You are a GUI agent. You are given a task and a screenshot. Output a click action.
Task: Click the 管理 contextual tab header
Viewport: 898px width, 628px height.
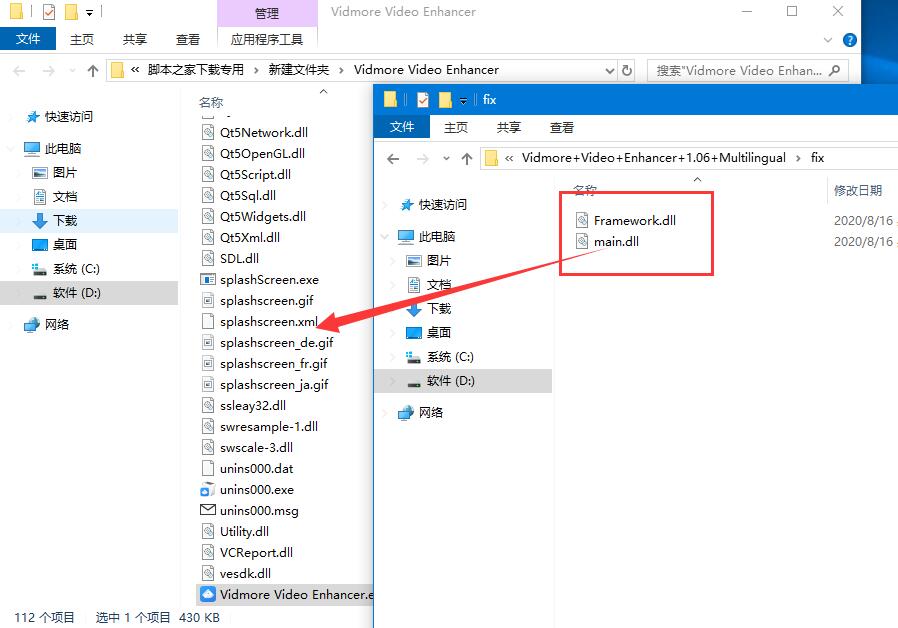click(x=267, y=13)
